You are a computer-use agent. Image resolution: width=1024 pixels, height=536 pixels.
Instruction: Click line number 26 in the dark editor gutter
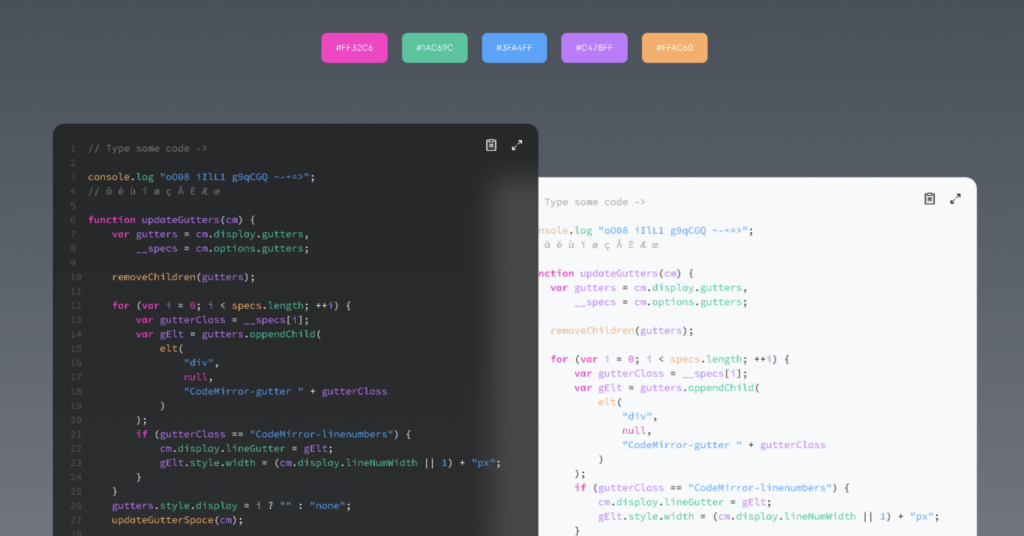(x=73, y=506)
